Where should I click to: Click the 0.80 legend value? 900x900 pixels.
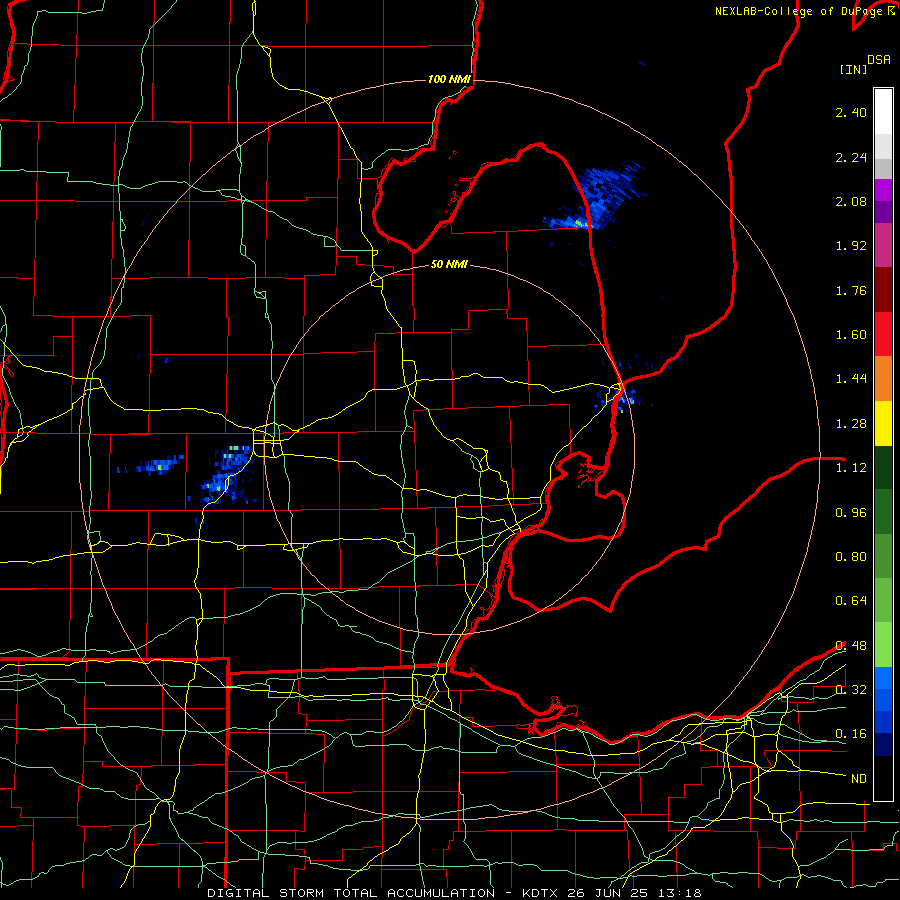coord(851,557)
